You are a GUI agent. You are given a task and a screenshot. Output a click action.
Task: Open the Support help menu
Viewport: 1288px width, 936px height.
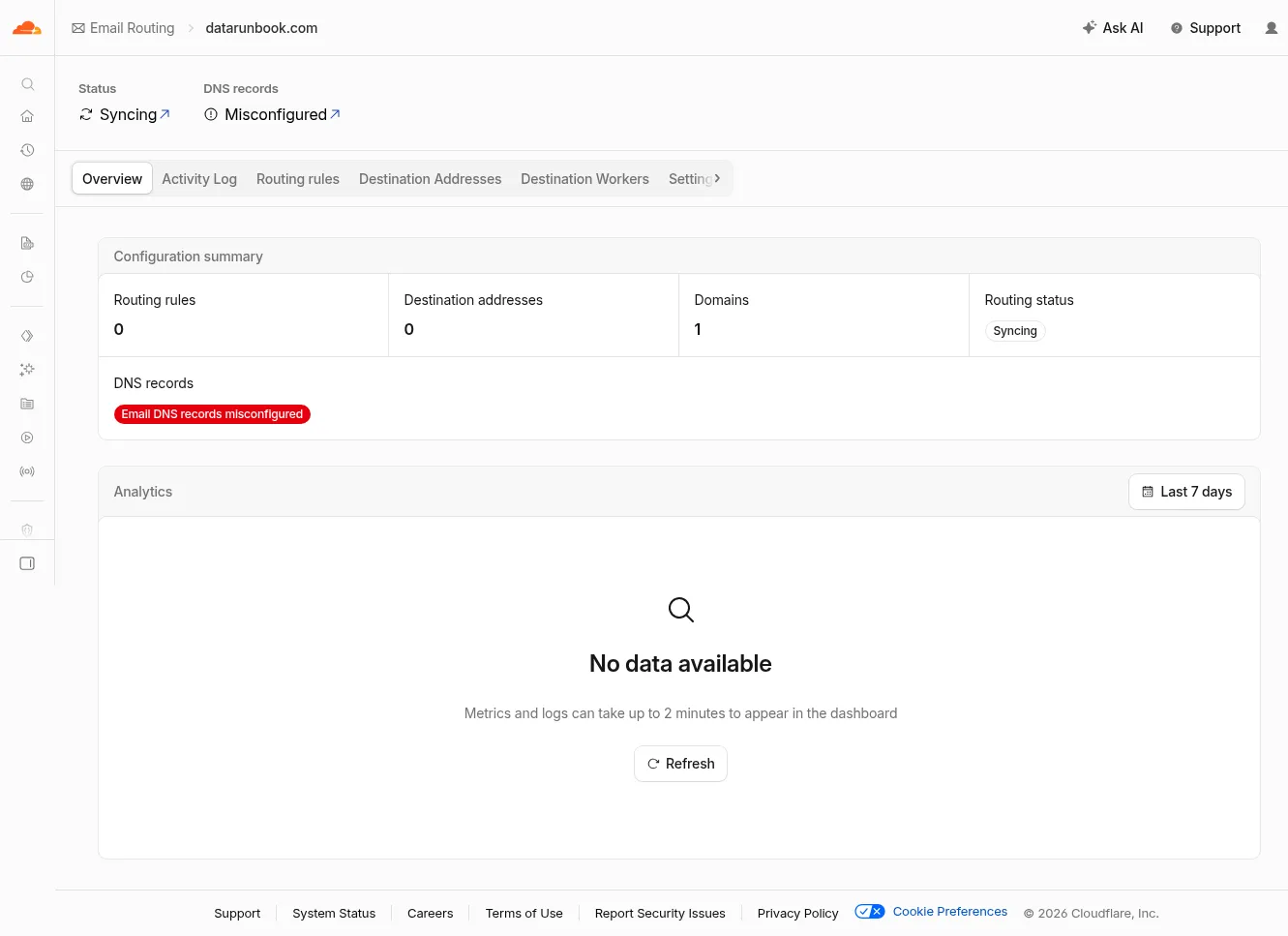click(x=1206, y=28)
